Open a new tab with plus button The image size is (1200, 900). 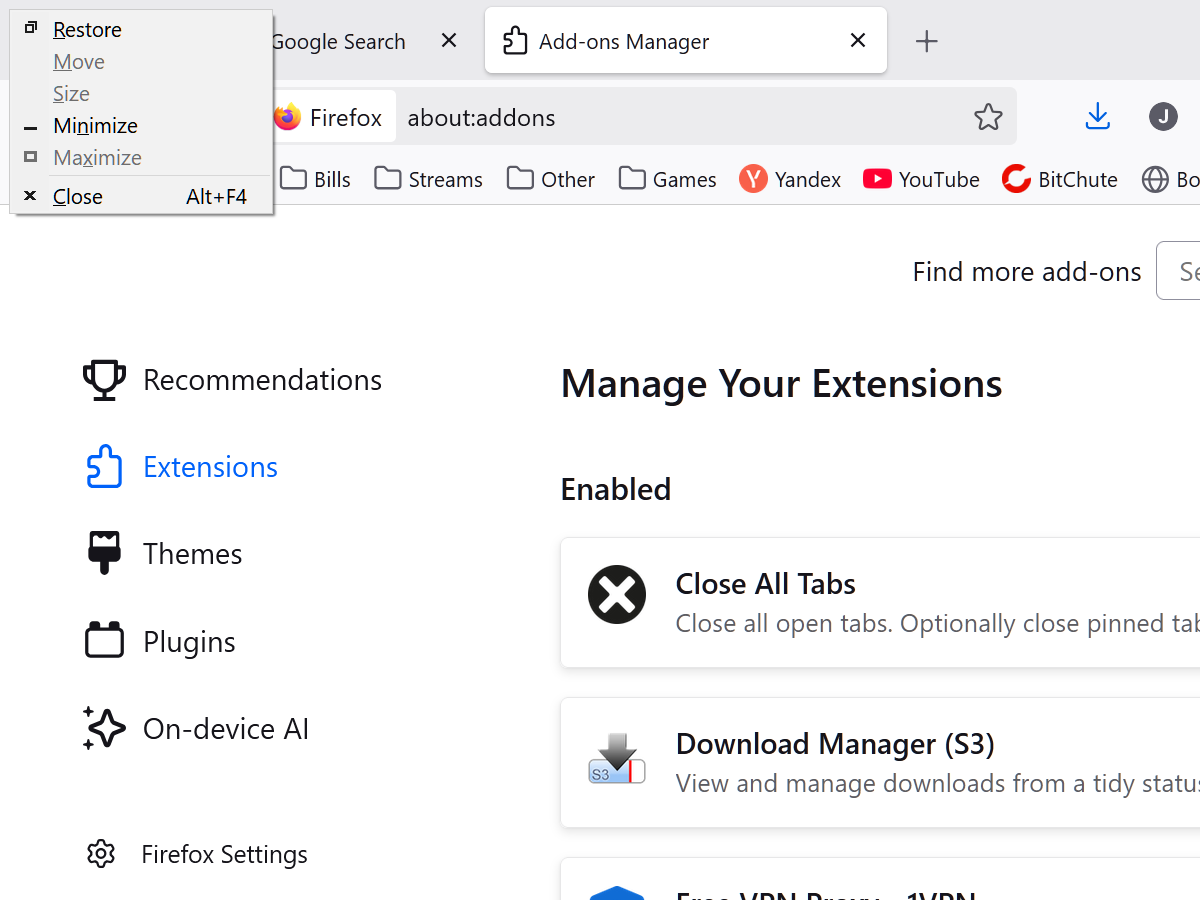[927, 41]
